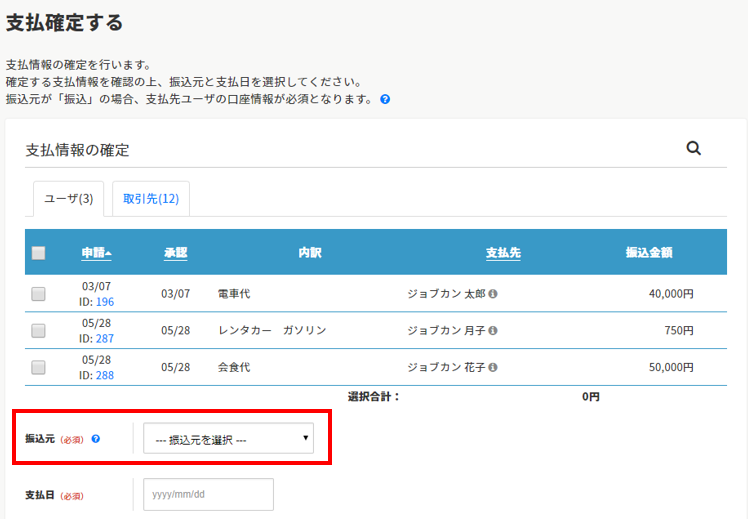Open application ID 288 link
The image size is (748, 519).
[105, 376]
